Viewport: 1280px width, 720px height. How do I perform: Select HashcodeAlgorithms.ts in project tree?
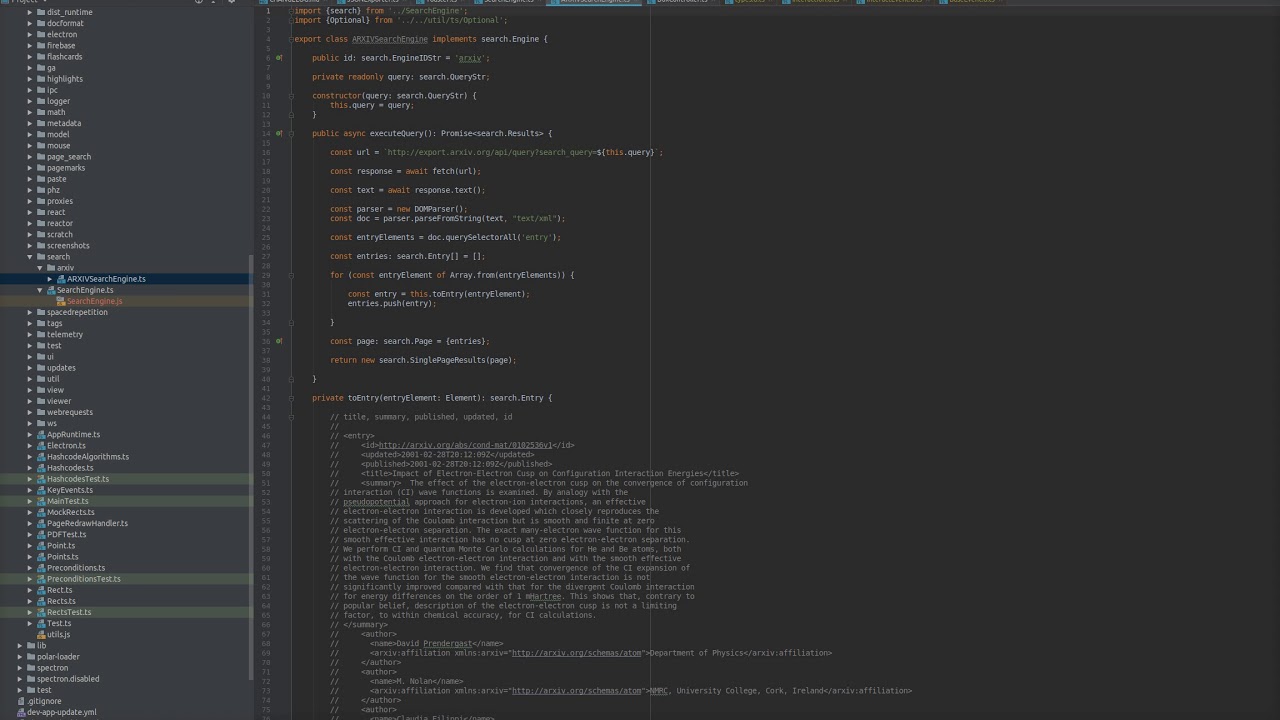(88, 457)
